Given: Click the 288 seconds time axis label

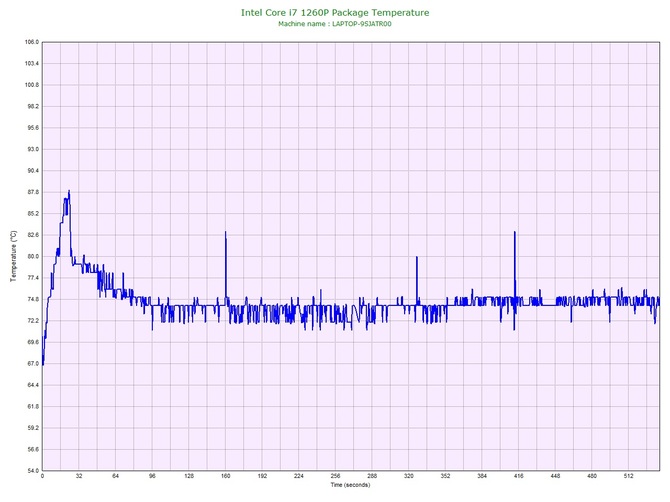Looking at the screenshot, I should coord(372,476).
